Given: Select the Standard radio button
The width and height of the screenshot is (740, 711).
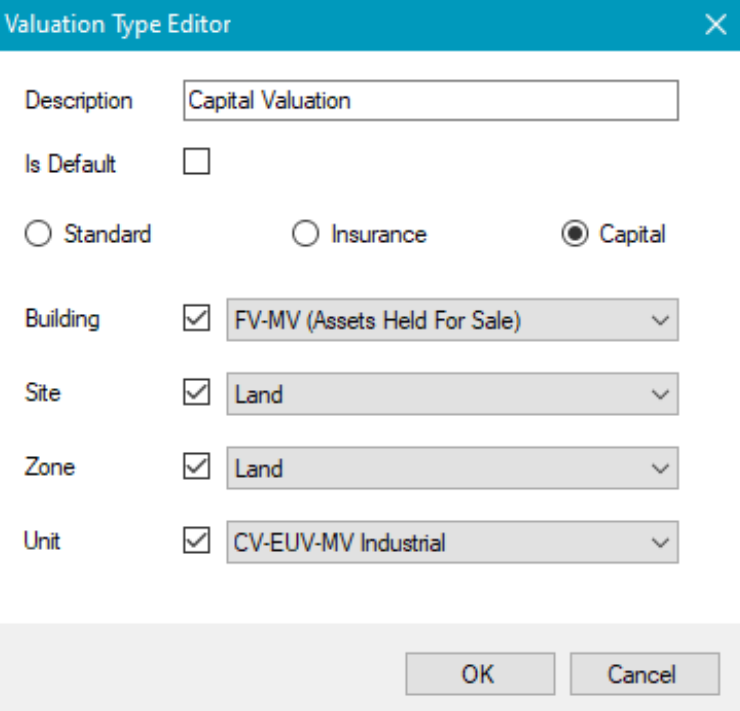Looking at the screenshot, I should coord(40,235).
